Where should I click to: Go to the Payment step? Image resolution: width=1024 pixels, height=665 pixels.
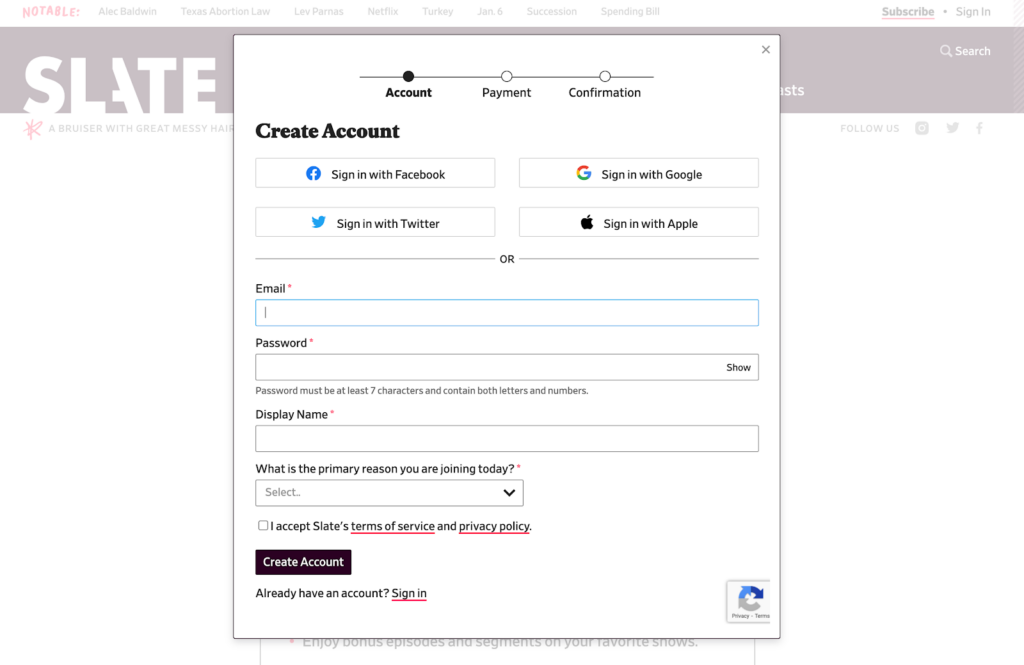507,77
